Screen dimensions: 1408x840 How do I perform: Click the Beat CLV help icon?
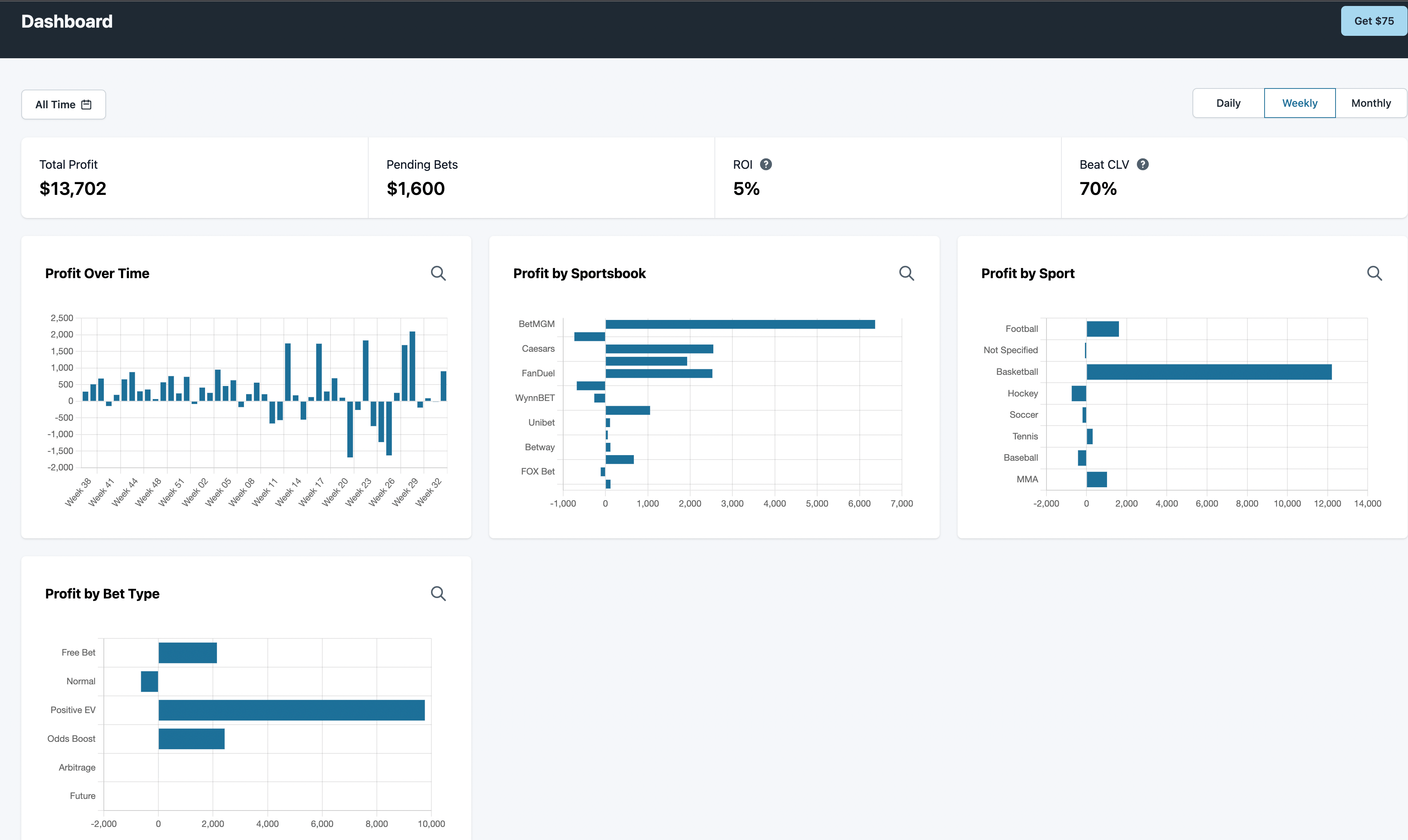click(x=1142, y=164)
